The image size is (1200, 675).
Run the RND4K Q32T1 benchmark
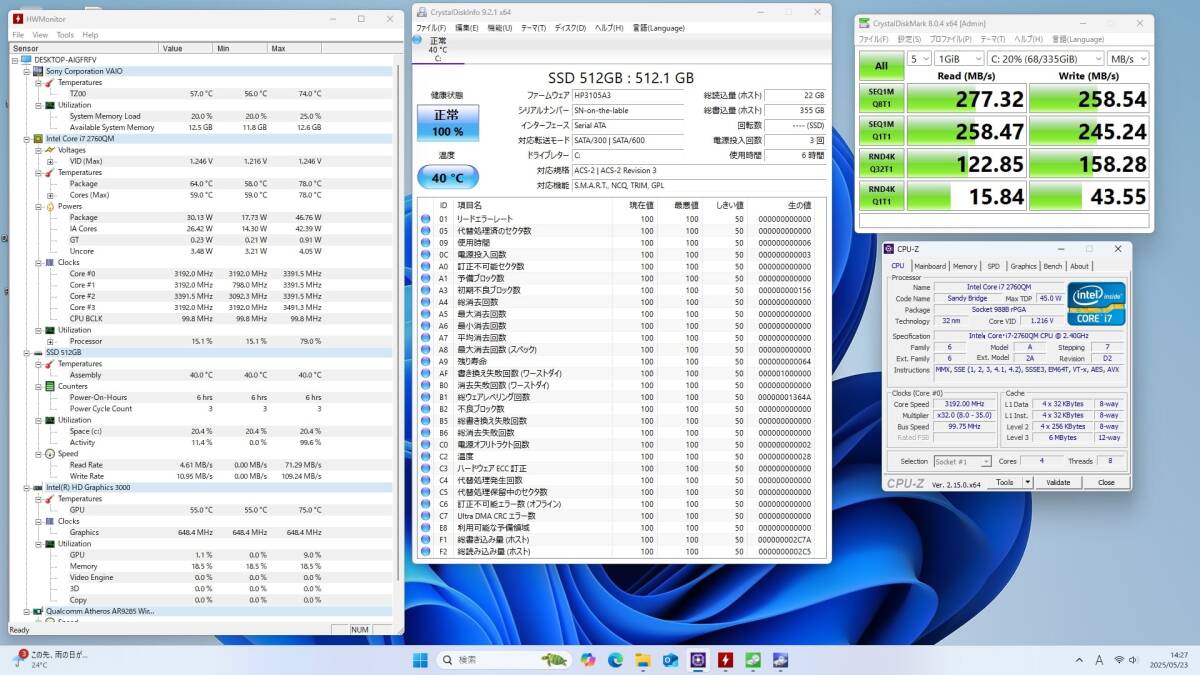(x=881, y=163)
